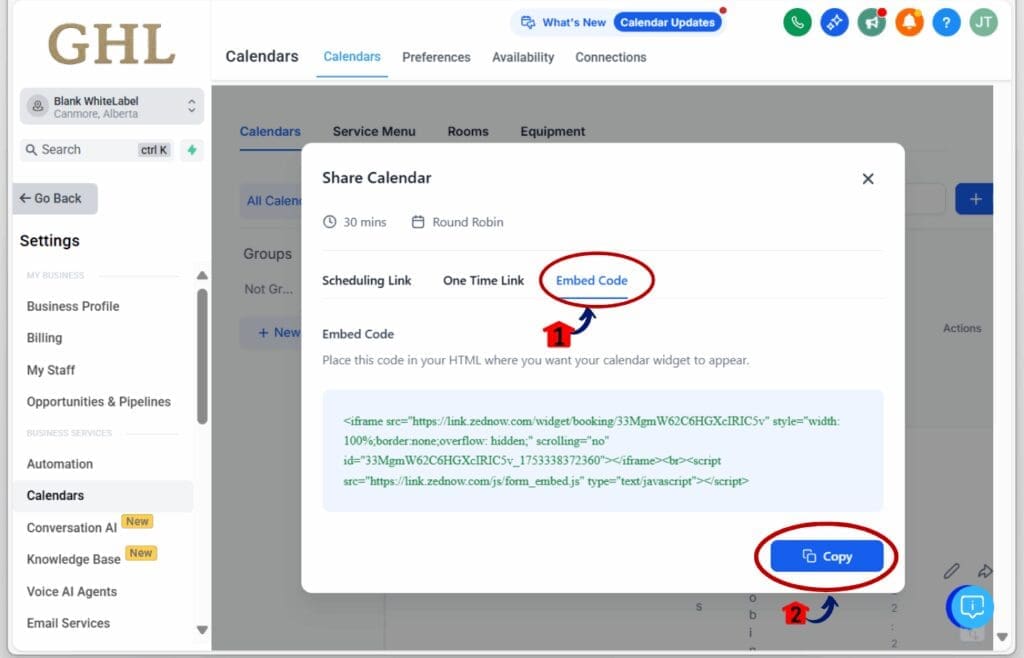Click the pencil edit icon in calendar row

click(x=952, y=571)
